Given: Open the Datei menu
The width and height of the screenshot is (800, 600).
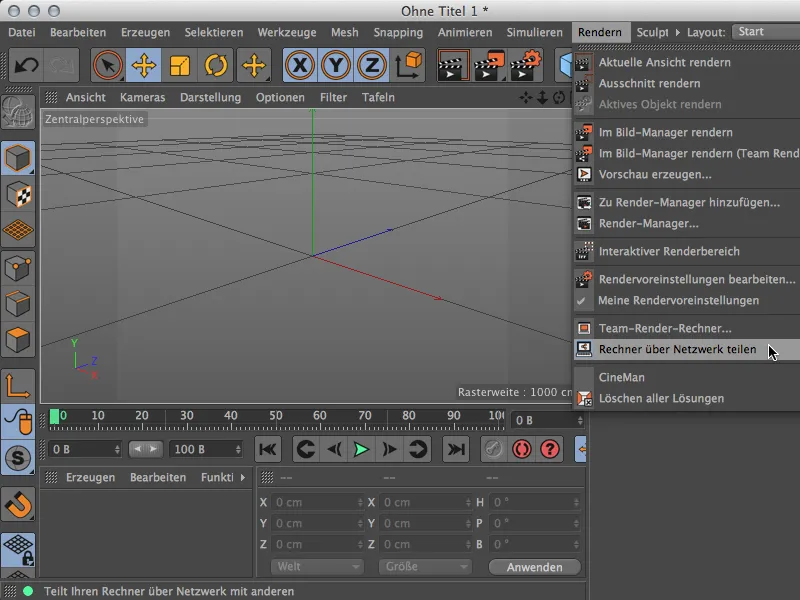Looking at the screenshot, I should [22, 33].
